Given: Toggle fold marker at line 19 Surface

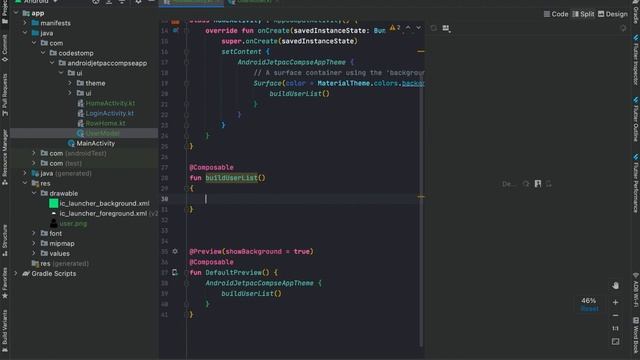Looking at the screenshot, I should (187, 83).
